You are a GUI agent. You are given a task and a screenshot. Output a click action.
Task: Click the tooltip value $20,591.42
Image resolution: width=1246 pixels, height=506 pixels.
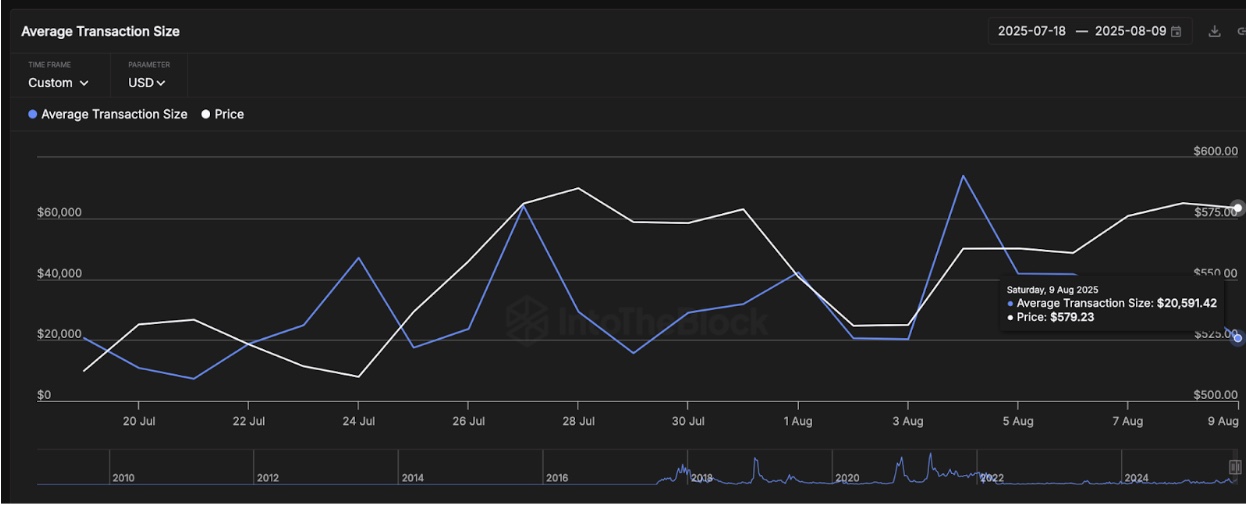[1186, 302]
